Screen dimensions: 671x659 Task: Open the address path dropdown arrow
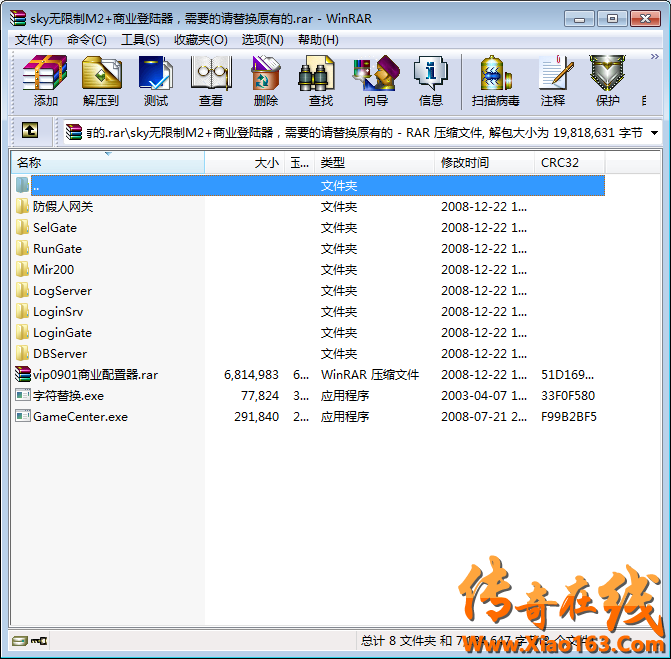click(x=654, y=133)
